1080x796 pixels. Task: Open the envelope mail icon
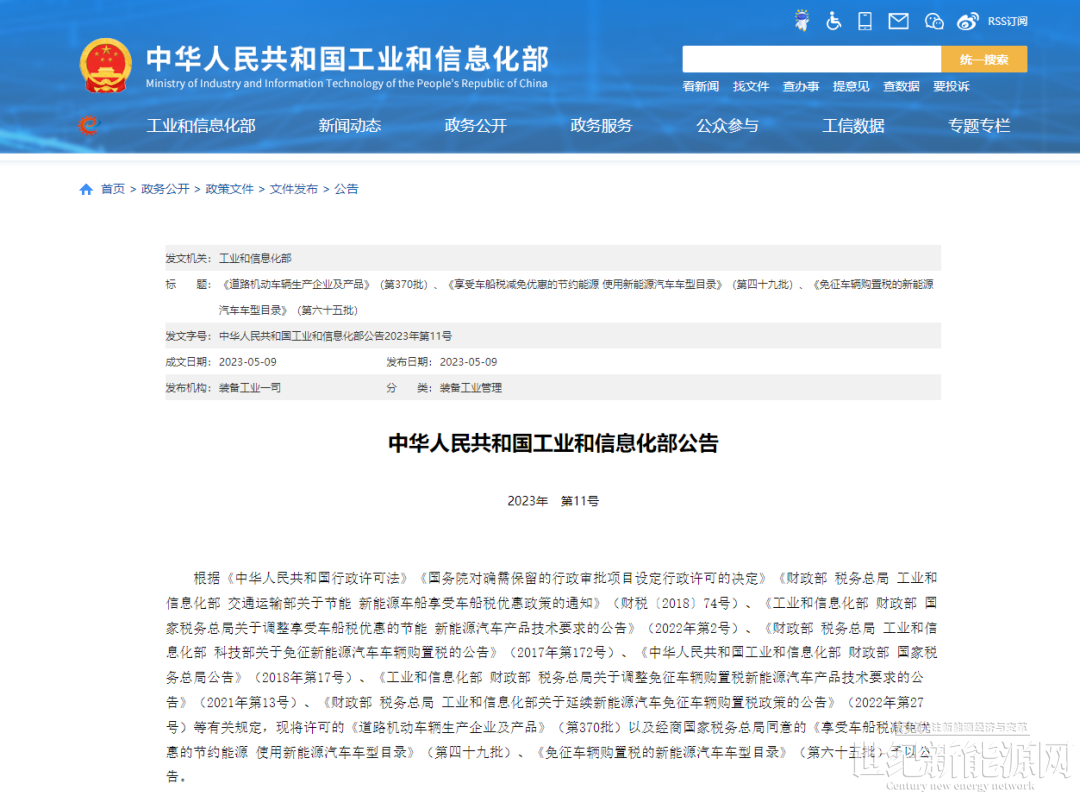point(899,20)
